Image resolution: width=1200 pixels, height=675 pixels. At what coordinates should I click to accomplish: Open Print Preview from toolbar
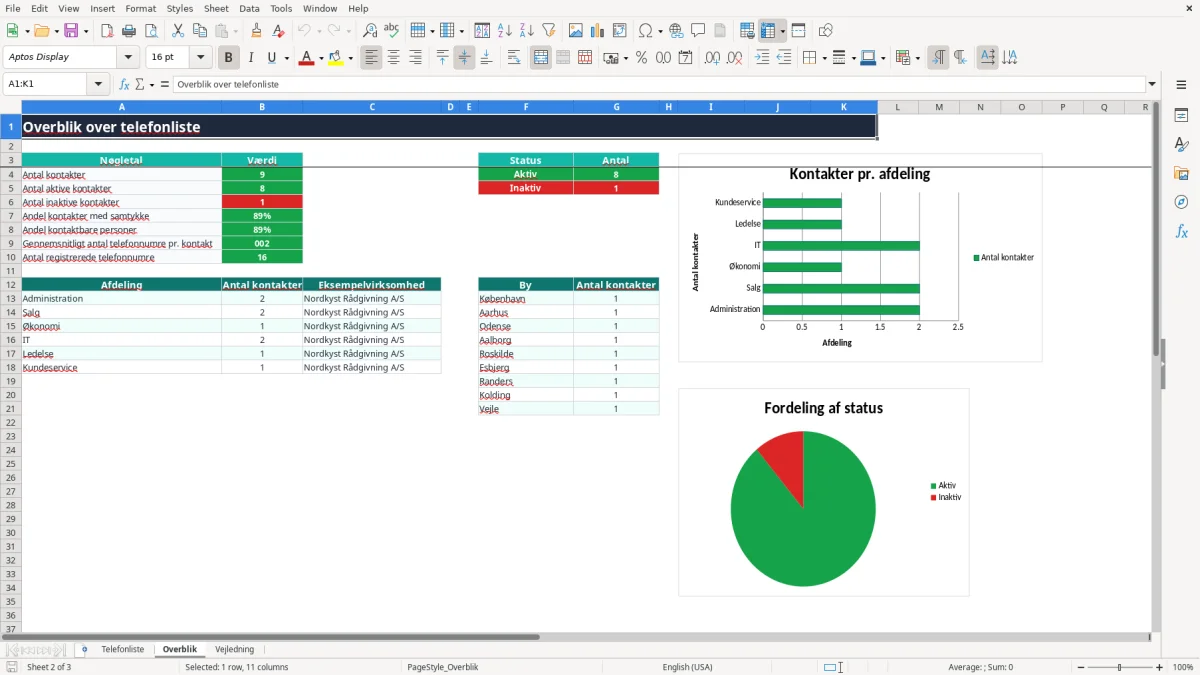151,31
